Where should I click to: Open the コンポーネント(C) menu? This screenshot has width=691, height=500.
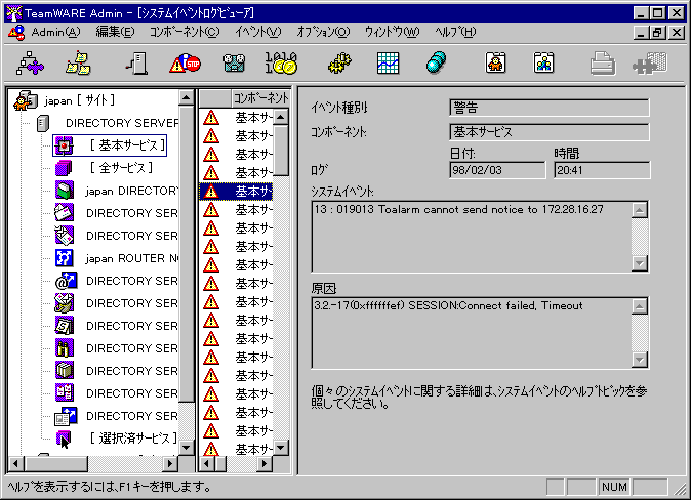184,33
